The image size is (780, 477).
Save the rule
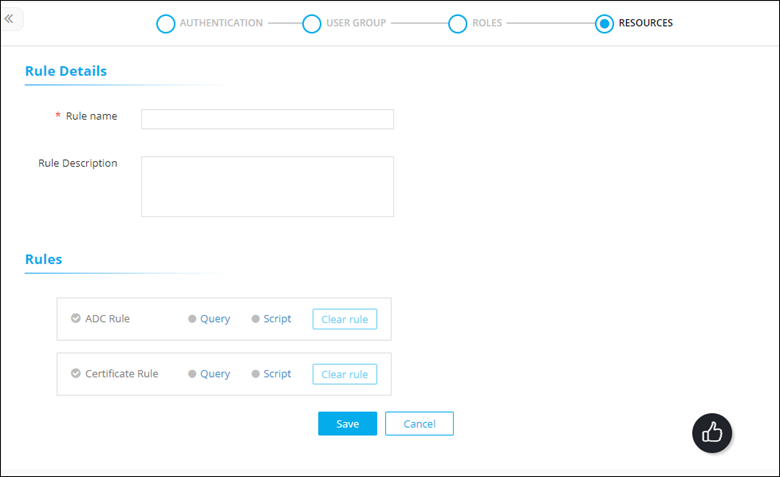(x=347, y=424)
